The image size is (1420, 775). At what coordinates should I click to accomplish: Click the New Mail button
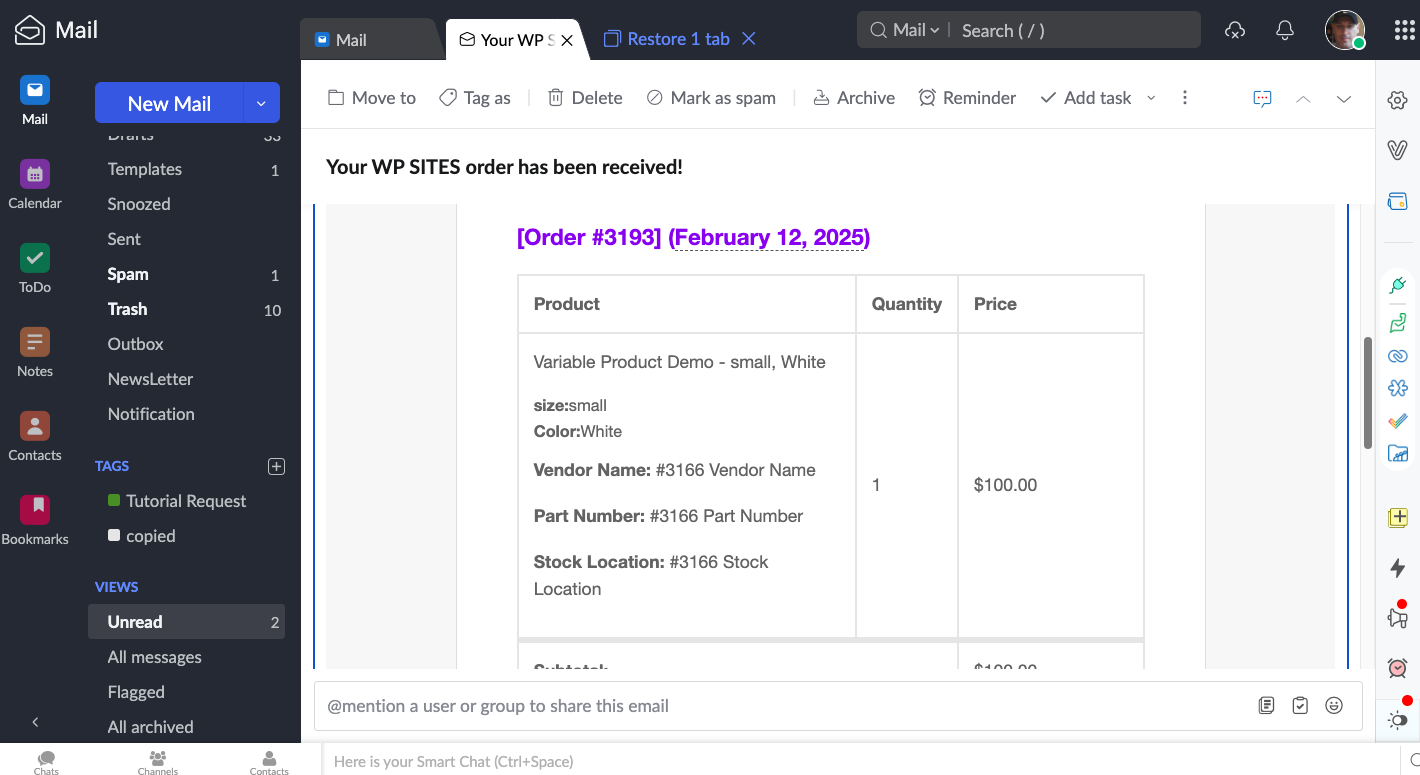[169, 103]
